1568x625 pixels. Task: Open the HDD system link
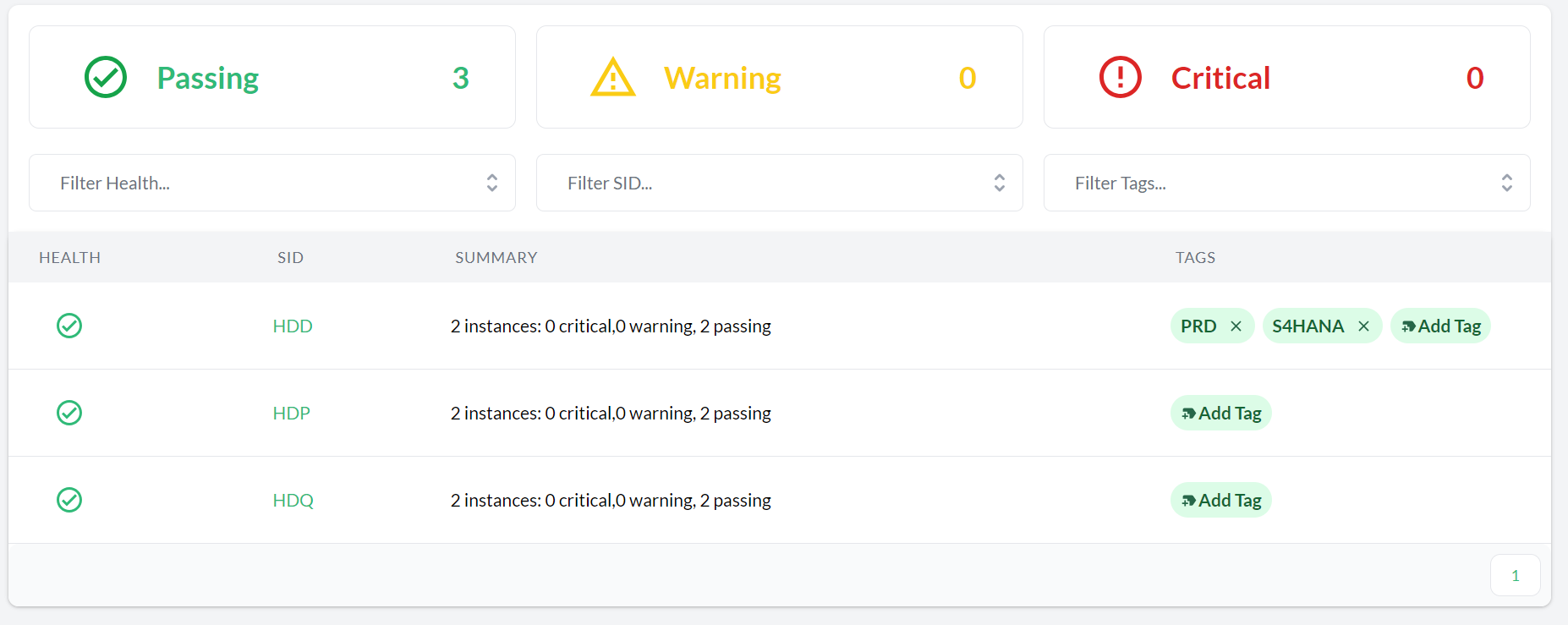[293, 326]
